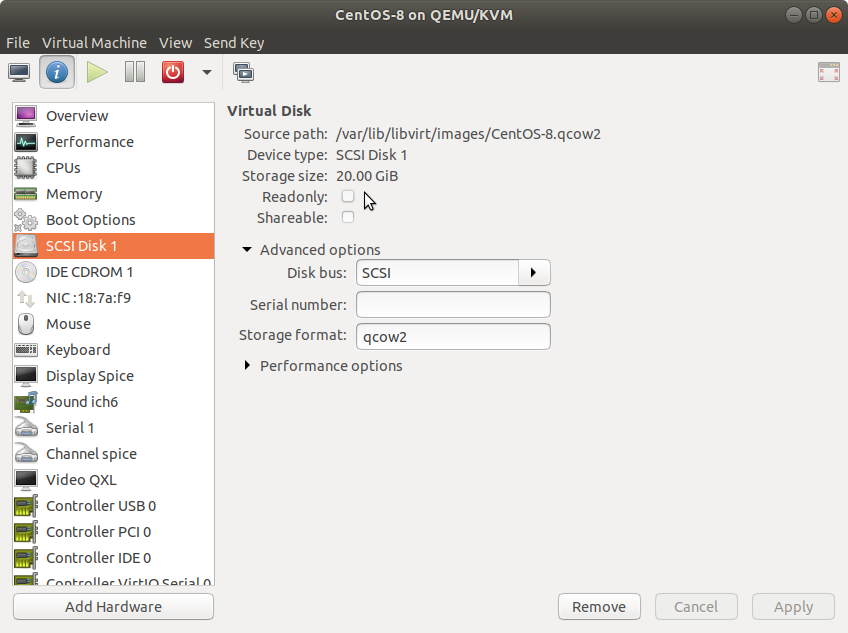Click the Remove button
This screenshot has width=848, height=633.
coord(599,606)
